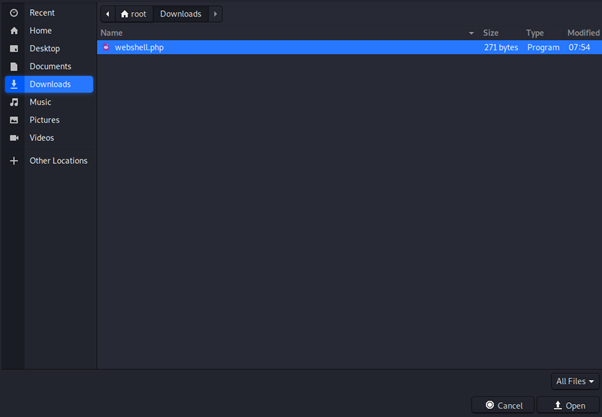Click the Documents file icon
Image resolution: width=602 pixels, height=417 pixels.
[x=14, y=66]
